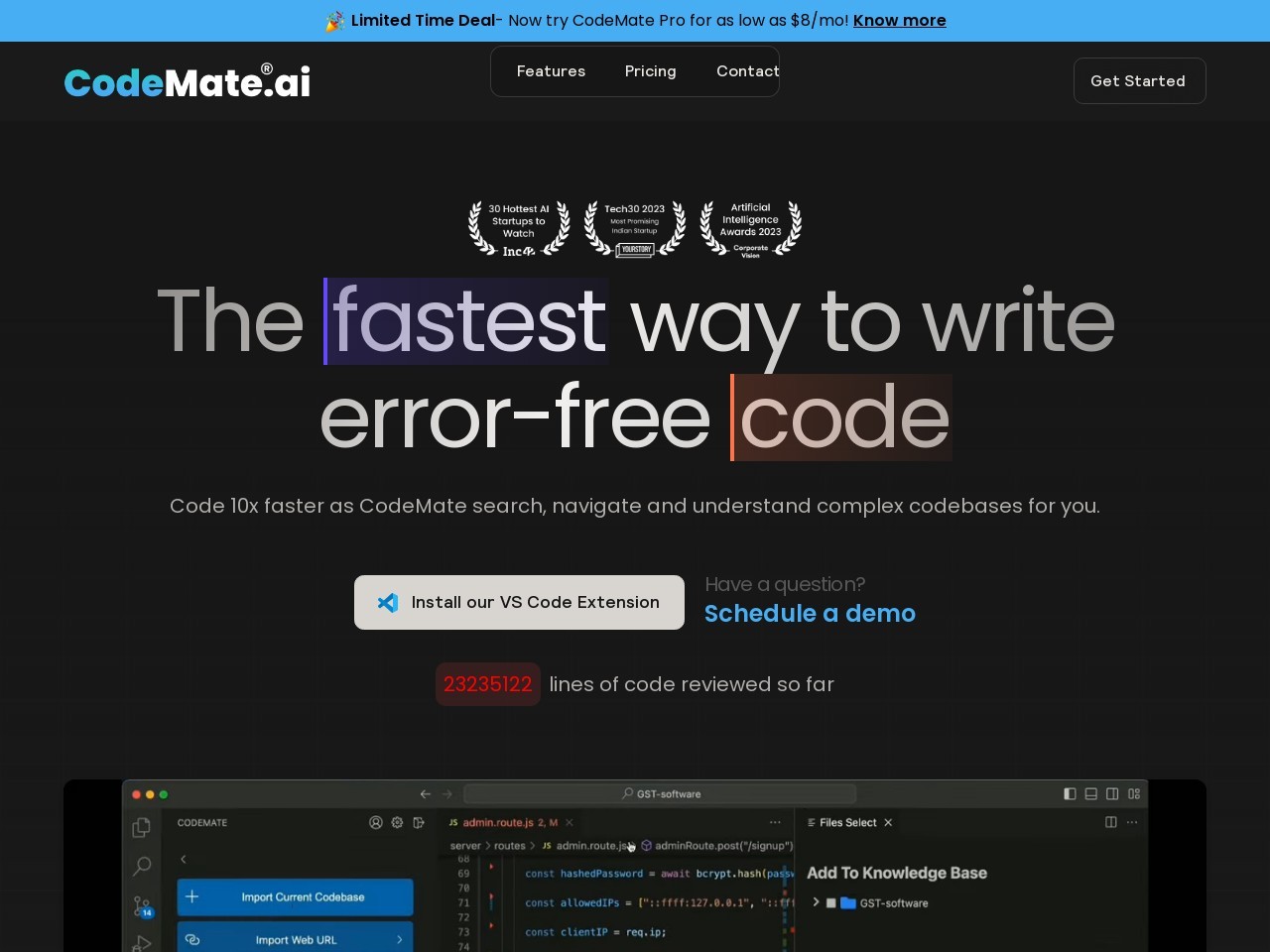Open the settings gear in CodeMate panel
The height and width of the screenshot is (952, 1270).
[397, 822]
